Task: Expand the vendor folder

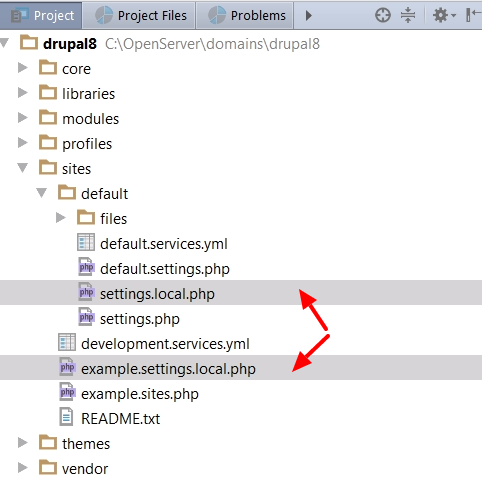Action: [22, 468]
